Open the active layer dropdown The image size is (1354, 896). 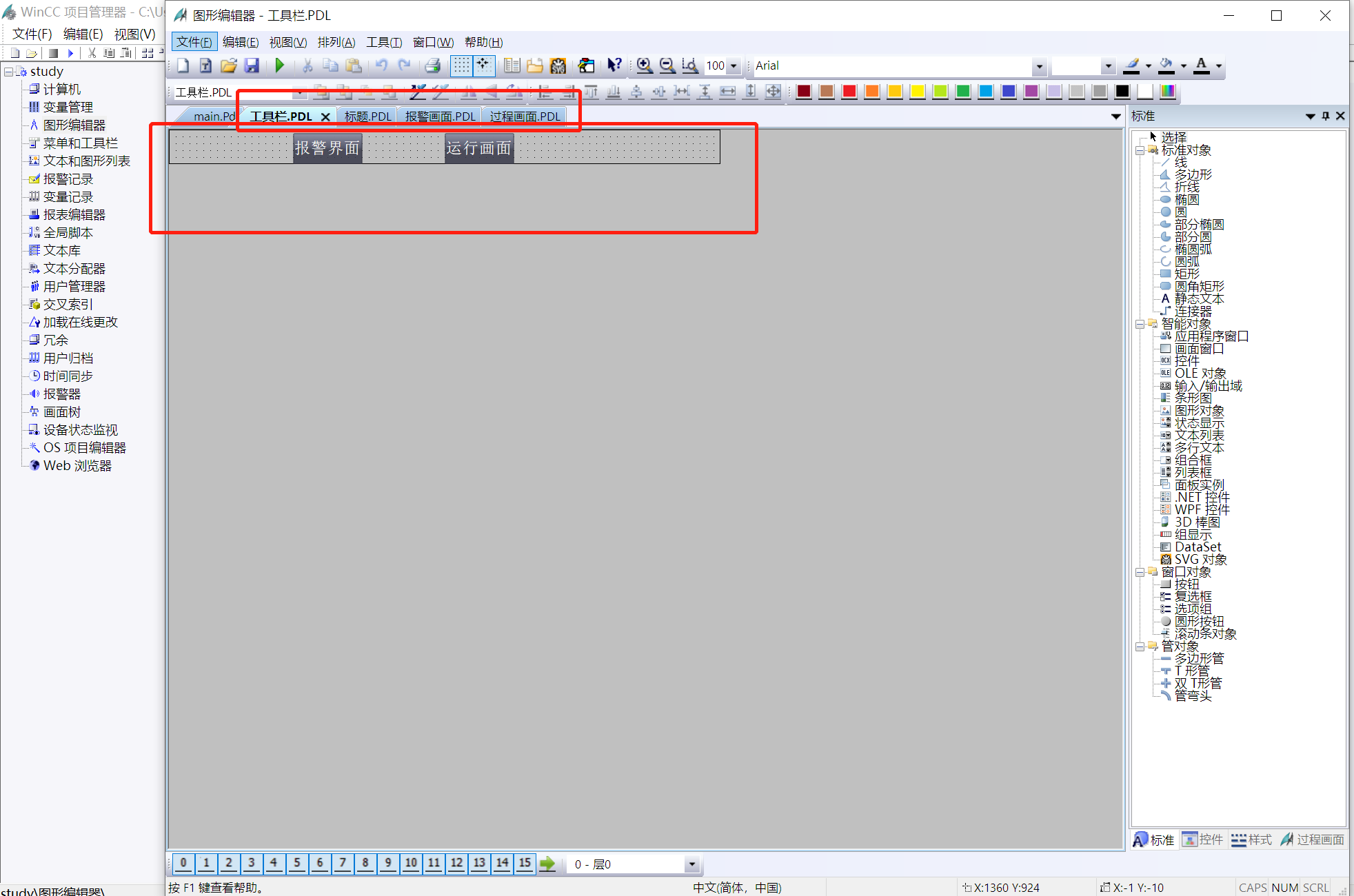[x=691, y=864]
